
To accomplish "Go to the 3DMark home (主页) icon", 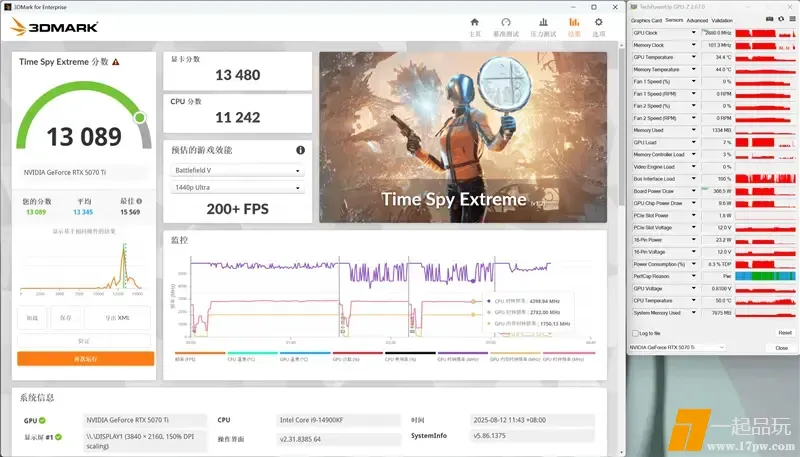I will tap(474, 22).
